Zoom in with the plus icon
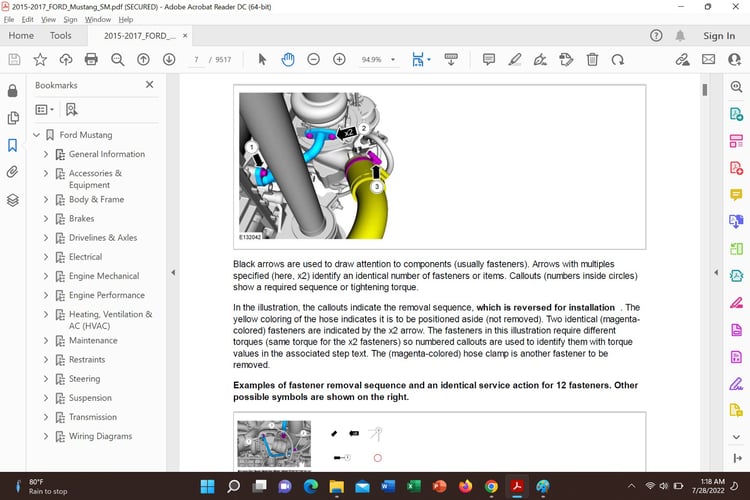Screen dimensions: 750x500 click(x=339, y=59)
